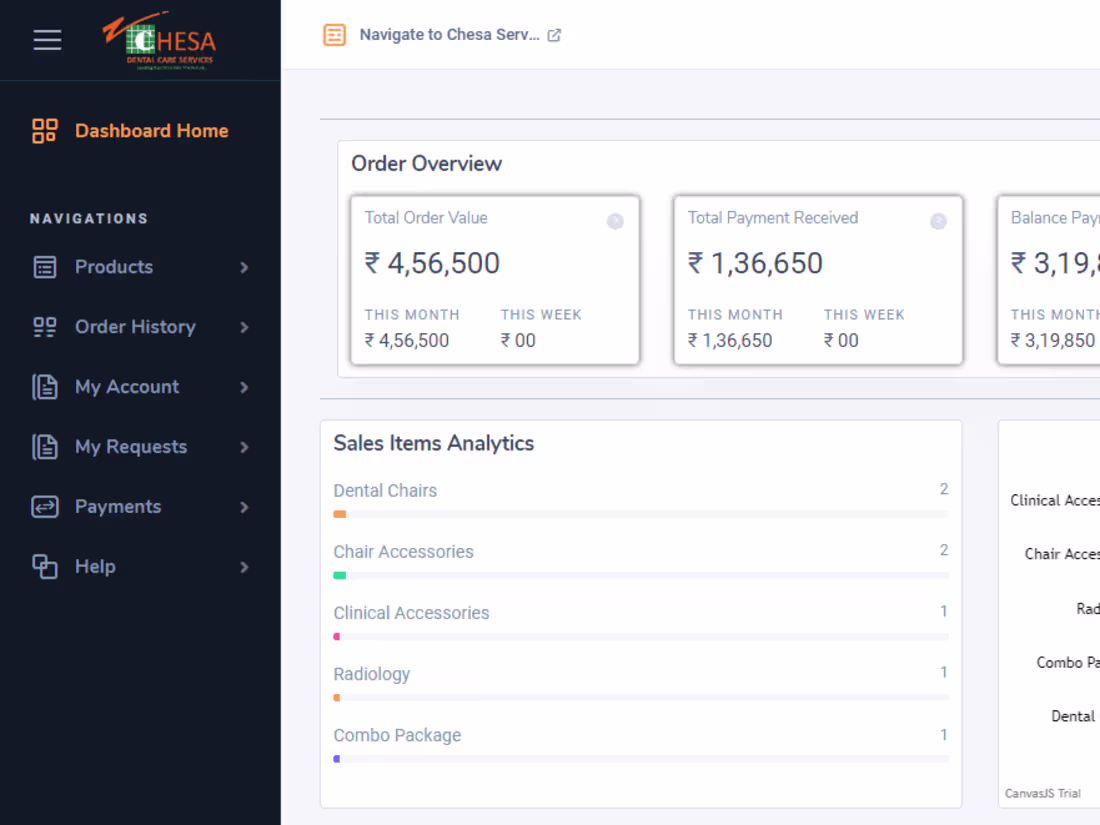Click the orange page icon beside the navigate link
Screen dimensions: 1100x825
tap(334, 34)
